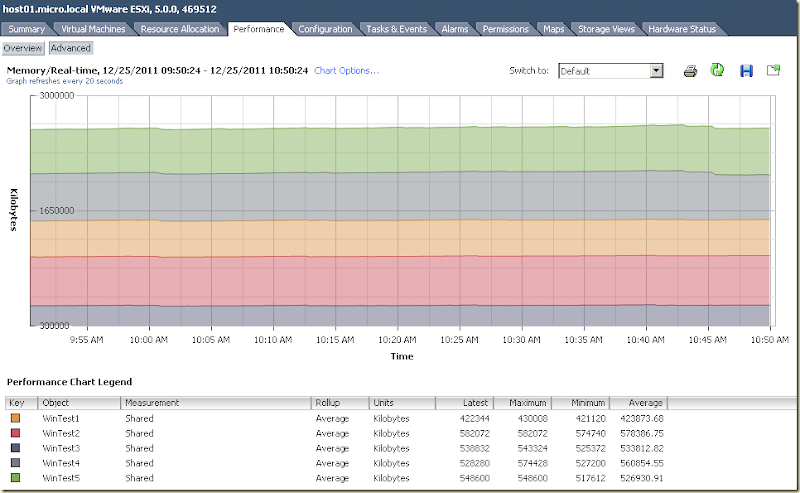Switch to the Maps tab
Screen dimensions: 800x493
click(554, 29)
